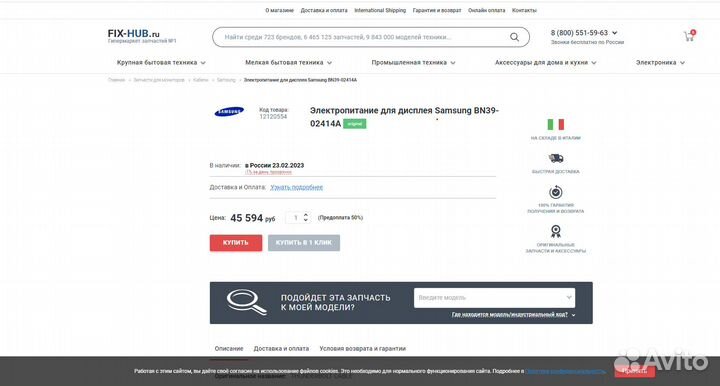
Task: Click the Главная breadcrumb link
Action: [116, 80]
